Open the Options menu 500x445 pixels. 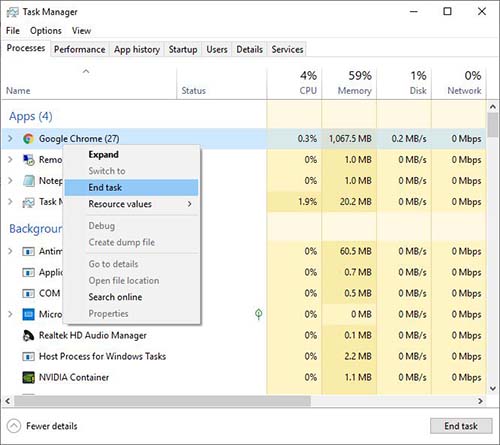tap(46, 31)
